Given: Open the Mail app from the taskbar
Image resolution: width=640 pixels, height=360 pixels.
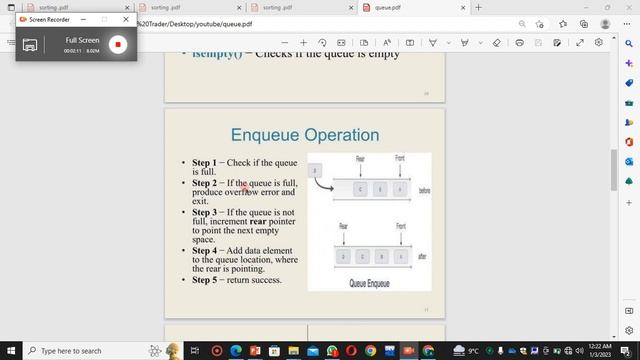Looking at the screenshot, I should [x=313, y=351].
